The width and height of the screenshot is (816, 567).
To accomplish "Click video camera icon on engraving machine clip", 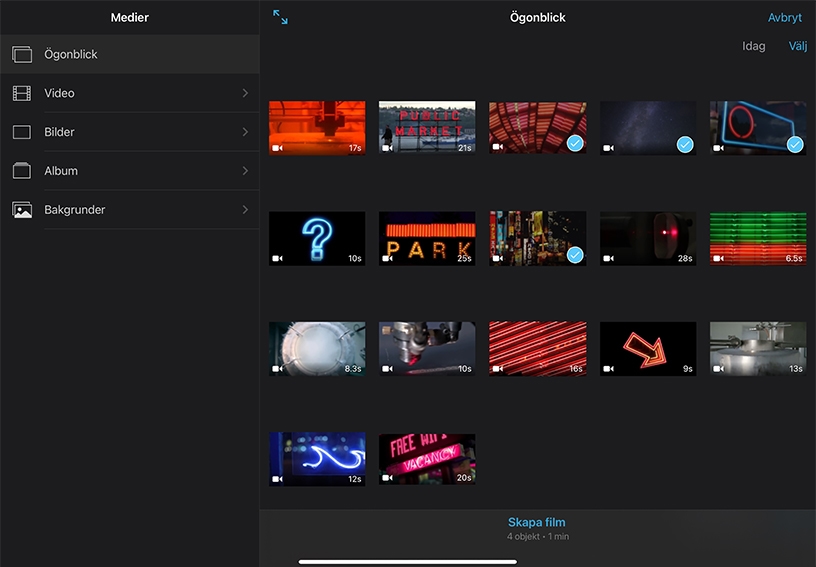I will 388,368.
